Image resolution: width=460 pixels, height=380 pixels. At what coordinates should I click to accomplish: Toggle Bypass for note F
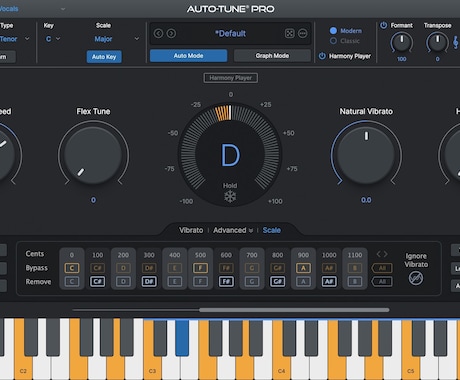(x=200, y=268)
